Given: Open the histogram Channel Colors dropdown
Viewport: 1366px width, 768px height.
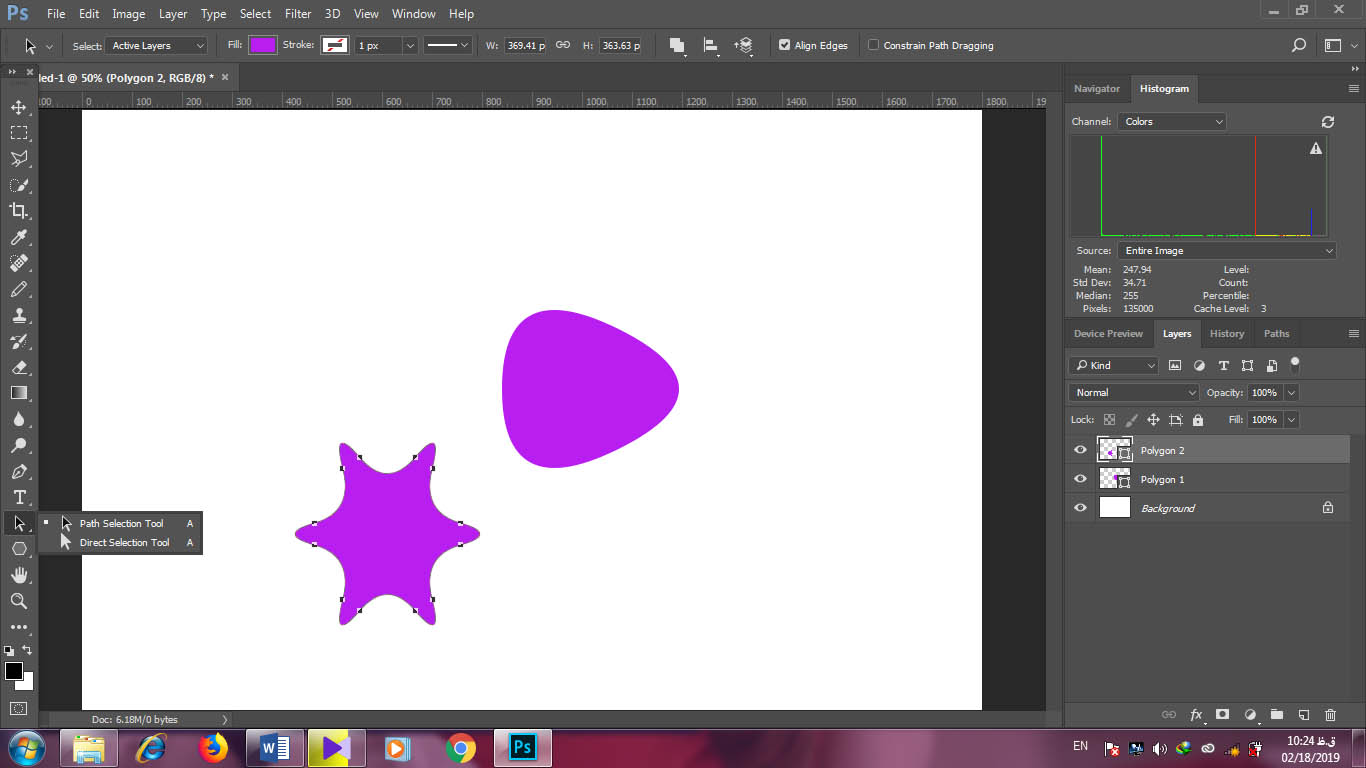Looking at the screenshot, I should click(x=1172, y=122).
